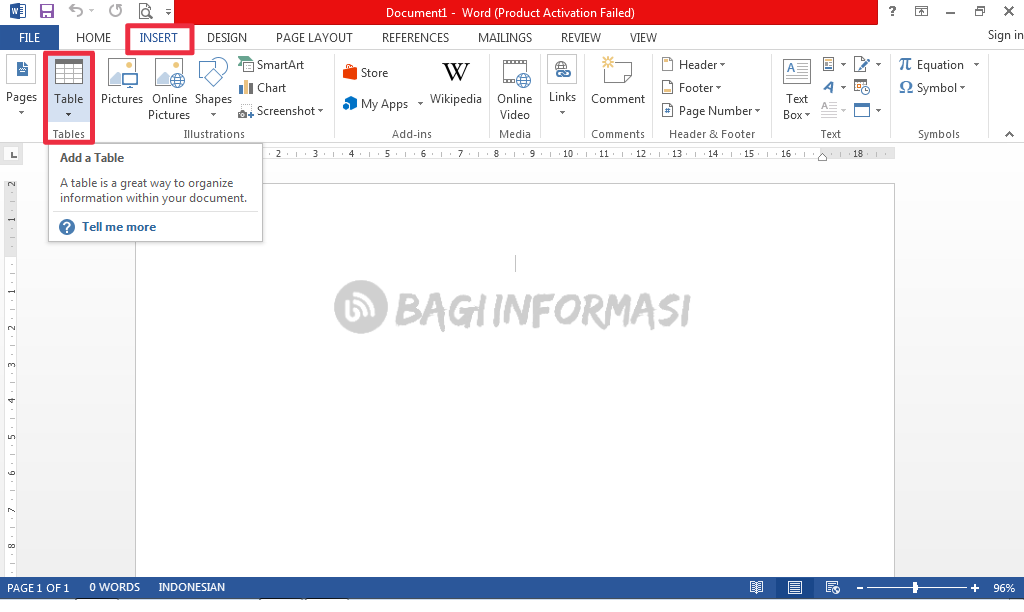Switch to the DESIGN tab
Image resolution: width=1024 pixels, height=612 pixels.
click(x=226, y=37)
